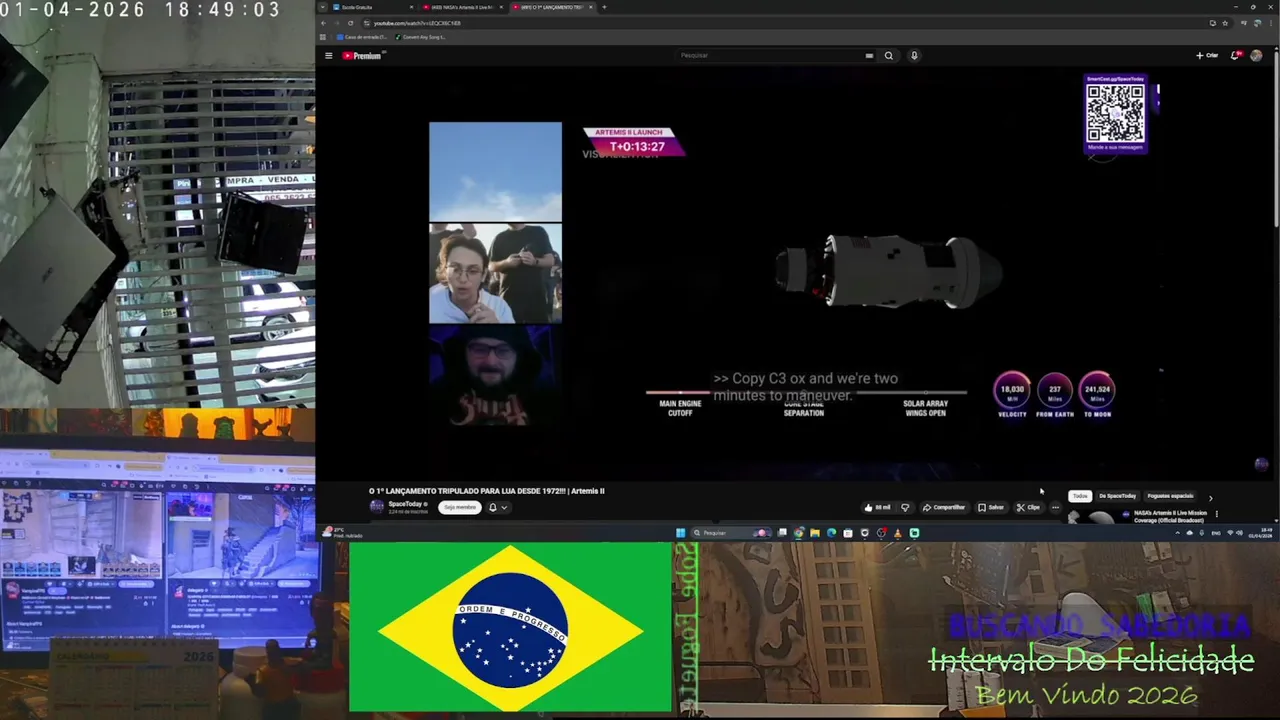Screen dimensions: 1280x720
Task: Open Chrome from the Windows taskbar
Action: [799, 533]
